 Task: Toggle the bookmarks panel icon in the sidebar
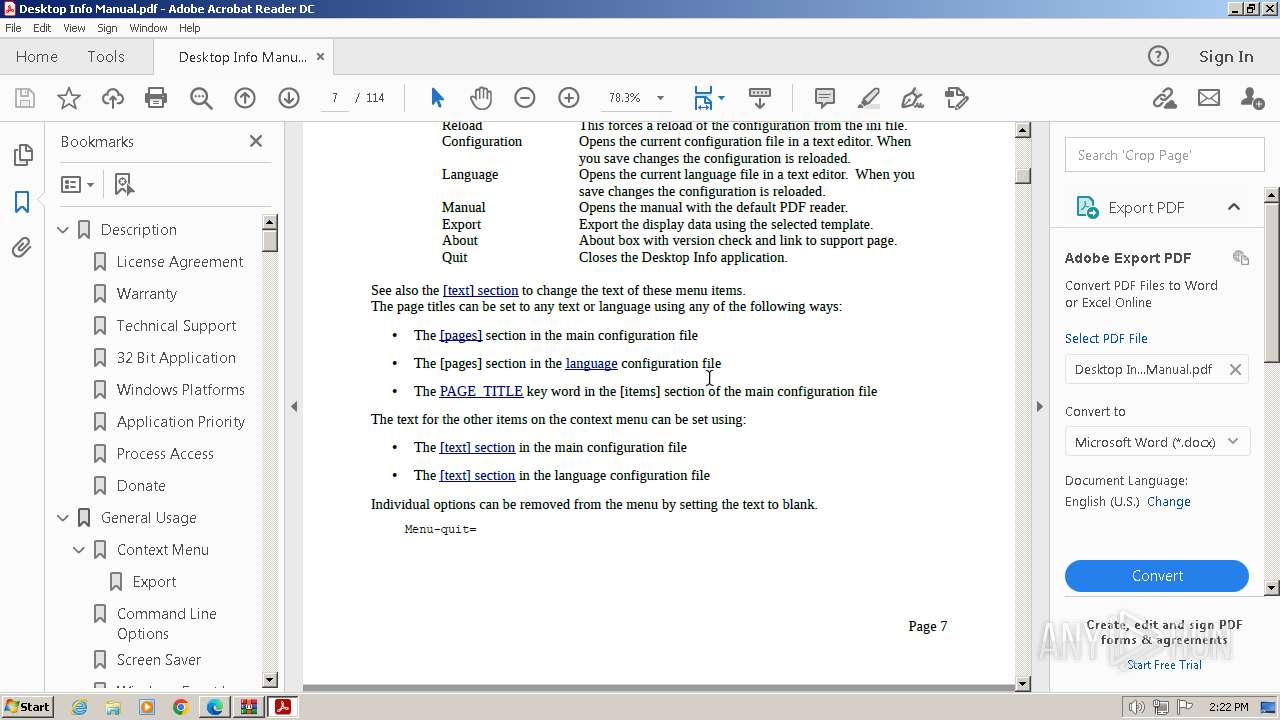tap(22, 201)
